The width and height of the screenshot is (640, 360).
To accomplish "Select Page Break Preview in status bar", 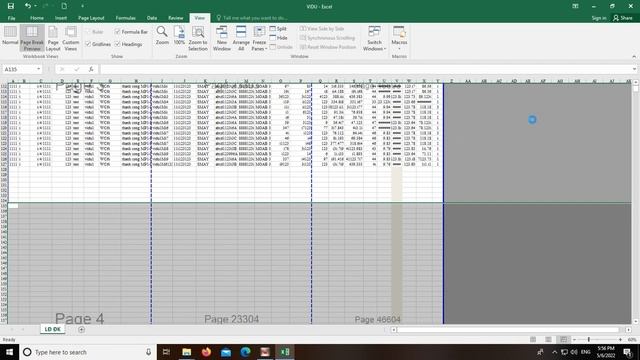I will point(563,340).
